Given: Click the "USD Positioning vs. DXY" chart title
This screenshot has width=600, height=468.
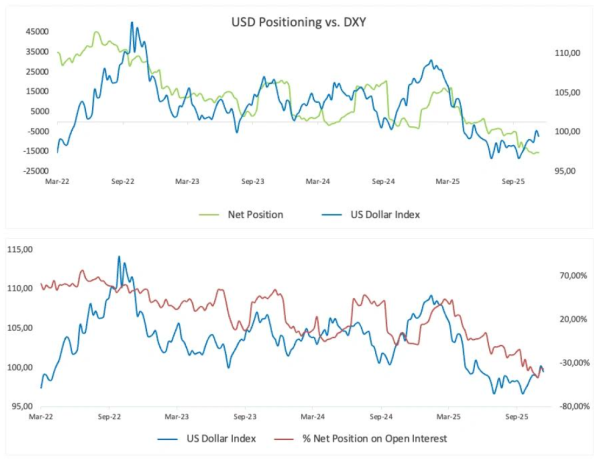Looking at the screenshot, I should tap(299, 19).
